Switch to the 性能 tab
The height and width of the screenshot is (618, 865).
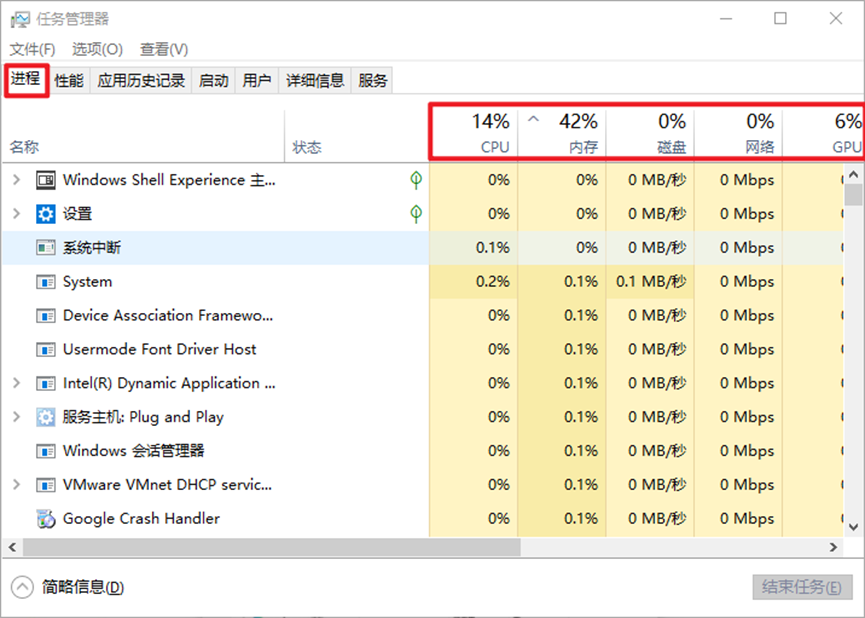[x=69, y=81]
